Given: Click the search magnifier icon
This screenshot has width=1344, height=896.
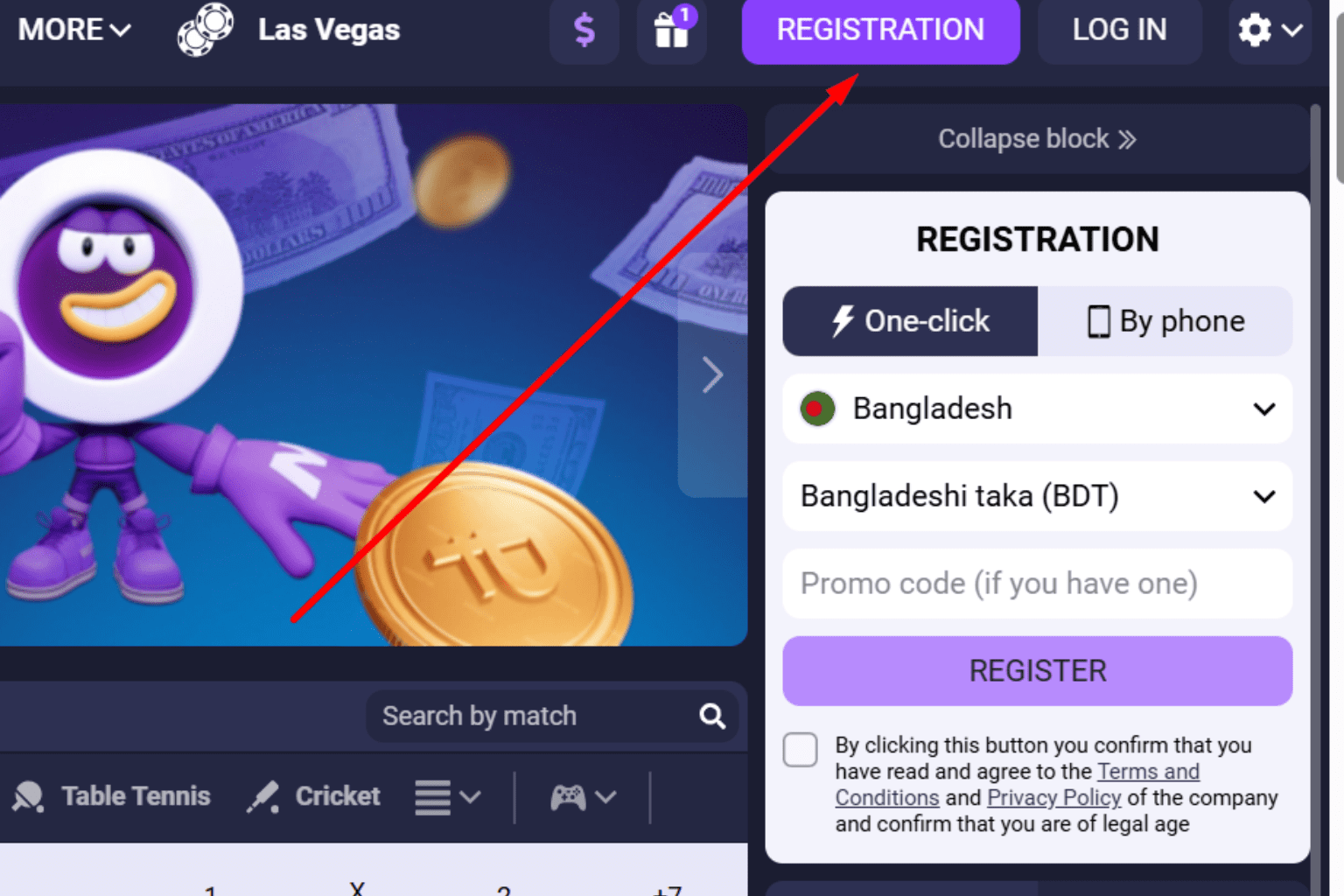Looking at the screenshot, I should tap(711, 716).
